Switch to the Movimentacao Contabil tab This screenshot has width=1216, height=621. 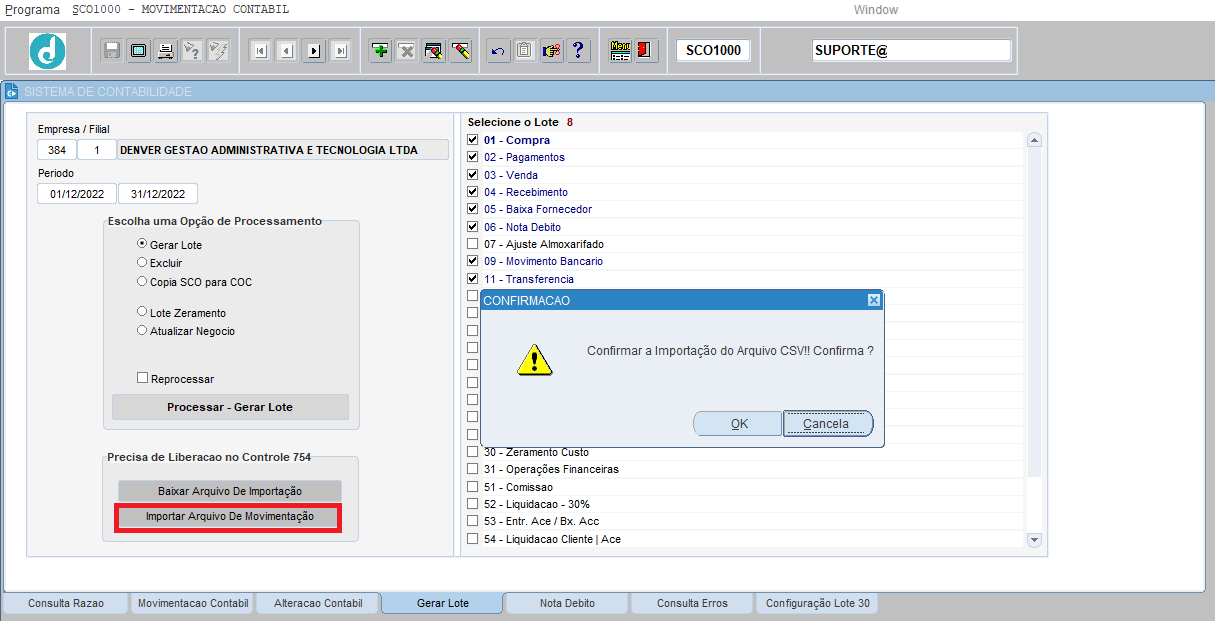pos(193,603)
